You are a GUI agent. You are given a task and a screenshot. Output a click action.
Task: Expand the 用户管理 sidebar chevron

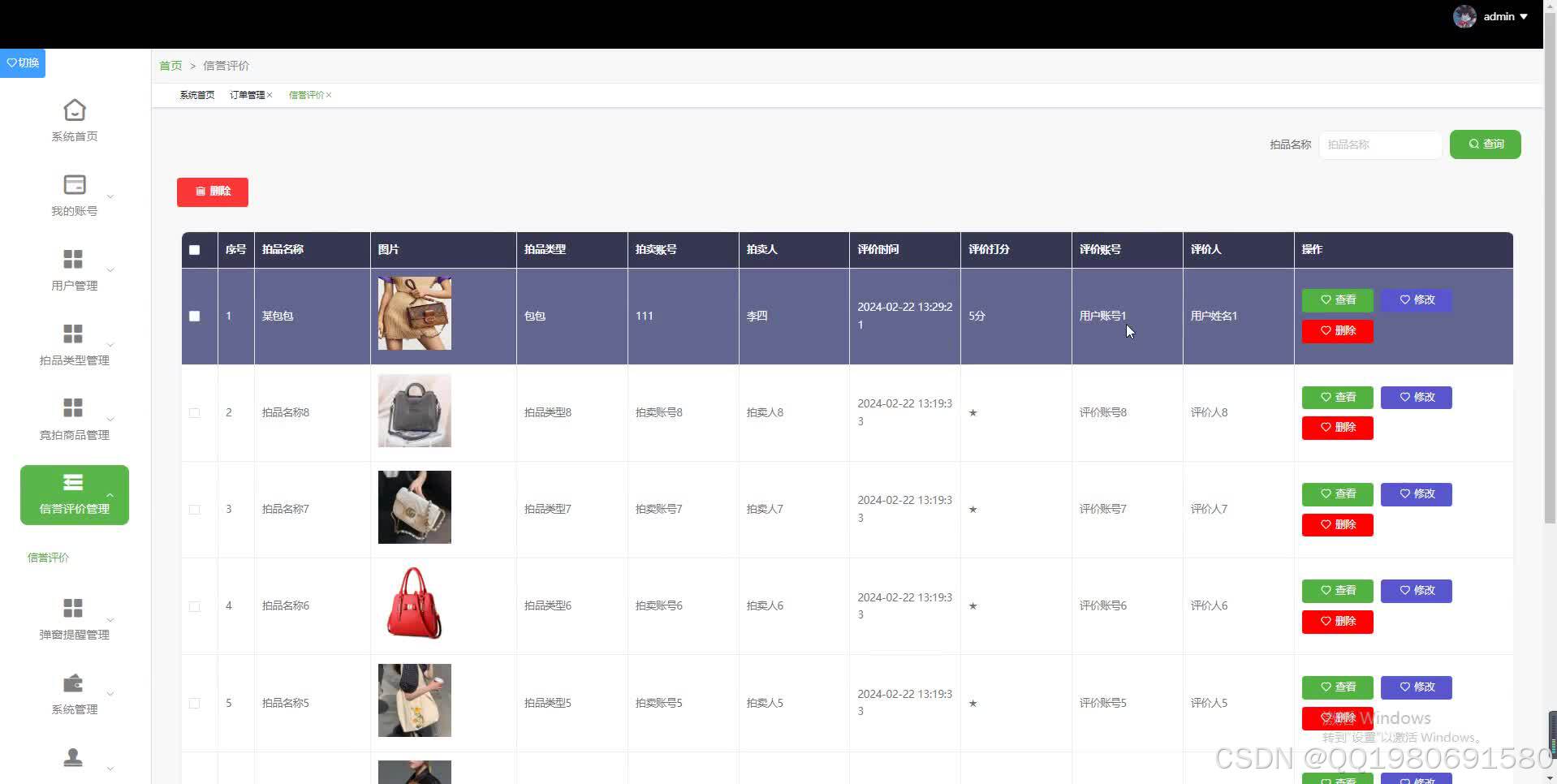pyautogui.click(x=110, y=270)
